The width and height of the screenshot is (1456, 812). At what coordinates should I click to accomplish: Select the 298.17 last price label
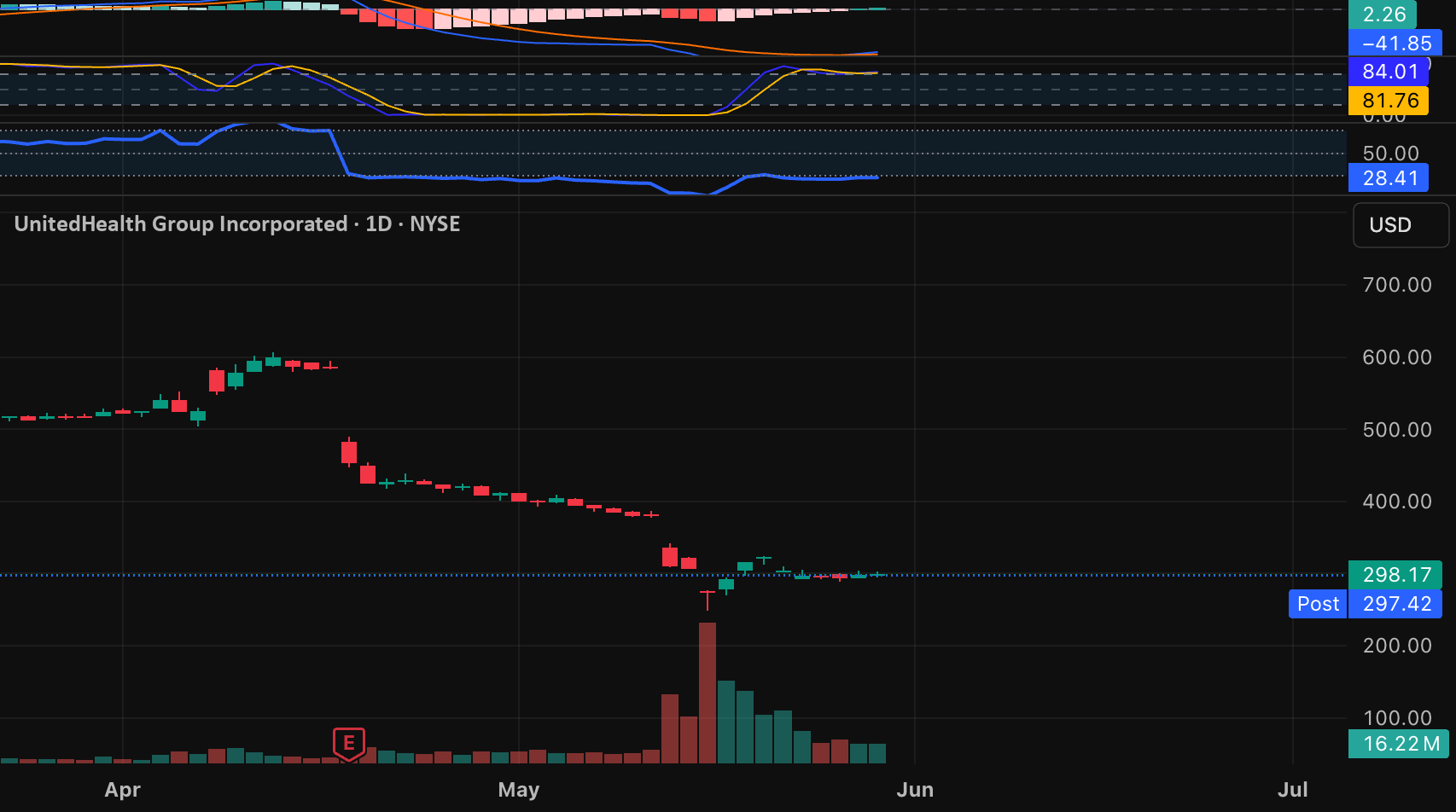tap(1395, 575)
